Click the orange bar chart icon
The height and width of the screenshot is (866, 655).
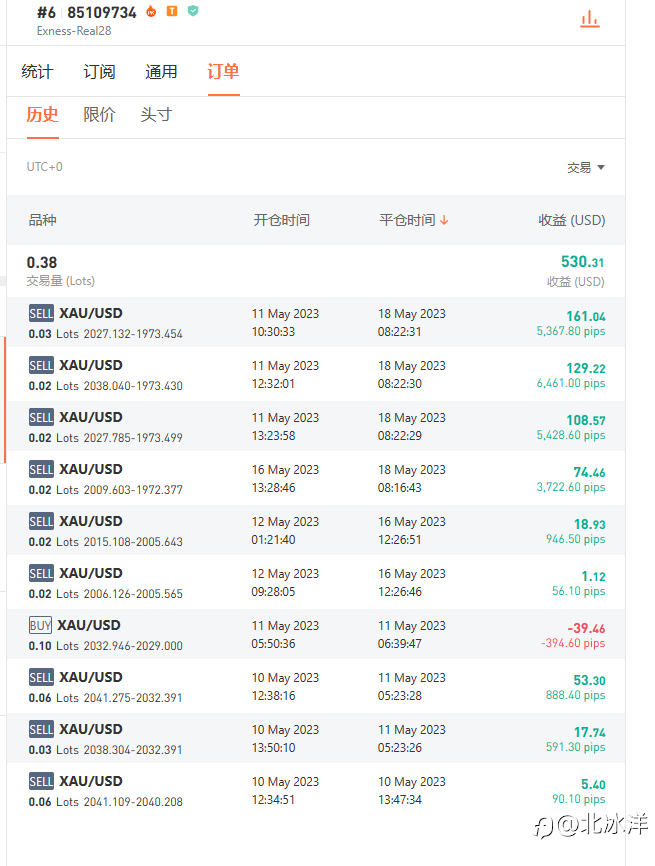pyautogui.click(x=589, y=19)
